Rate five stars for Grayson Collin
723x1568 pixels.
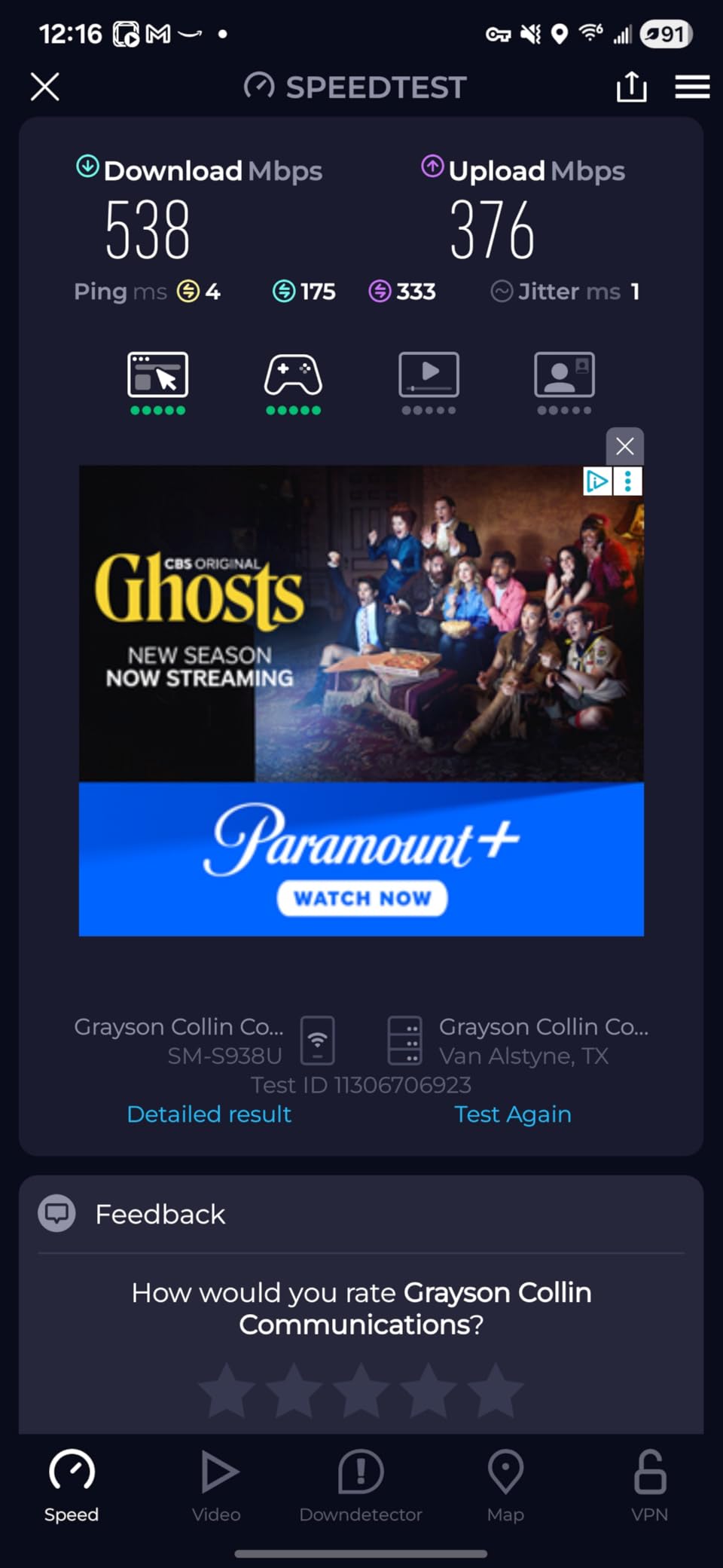coord(496,1390)
